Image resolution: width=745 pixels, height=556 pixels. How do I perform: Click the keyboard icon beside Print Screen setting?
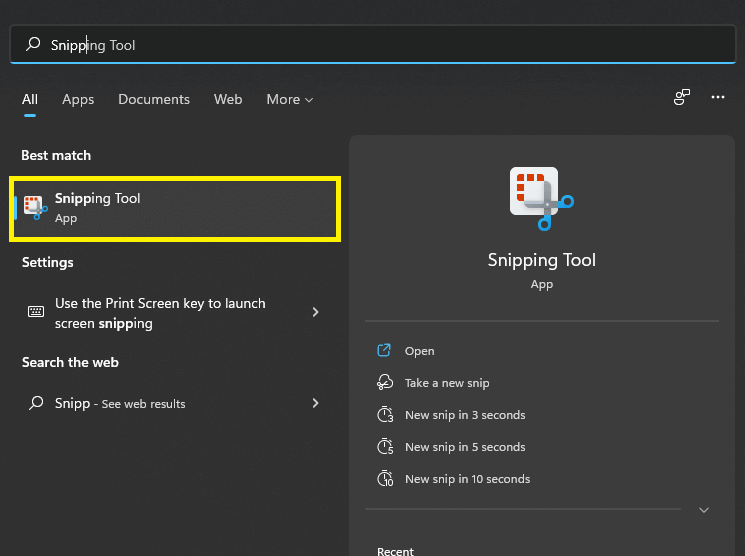[36, 312]
